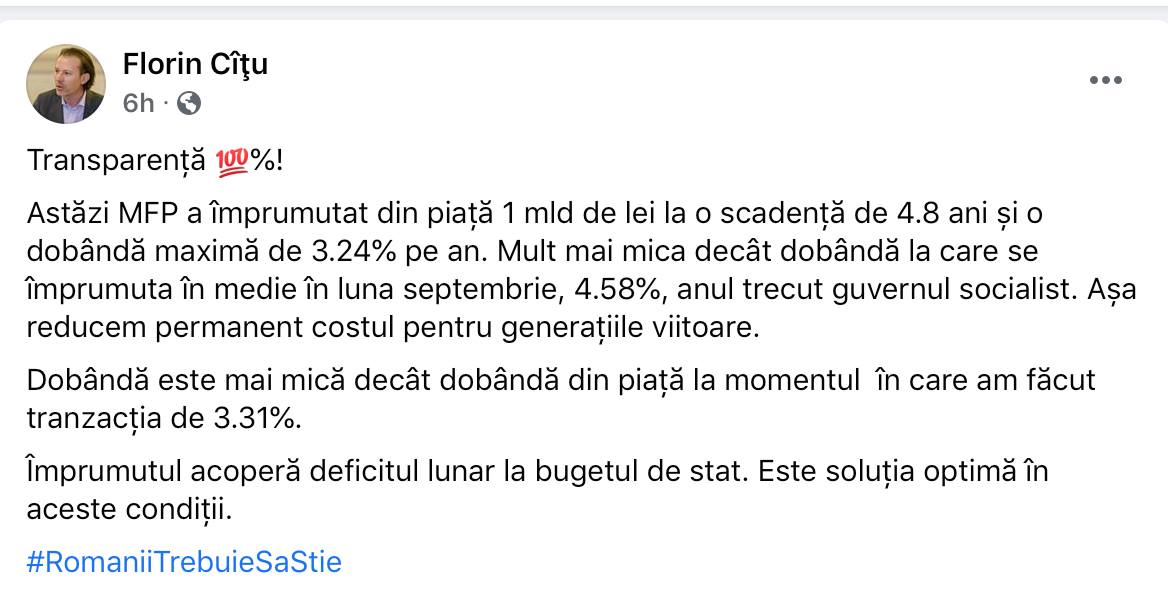Click the MFP abbreviation in the post

click(x=141, y=213)
